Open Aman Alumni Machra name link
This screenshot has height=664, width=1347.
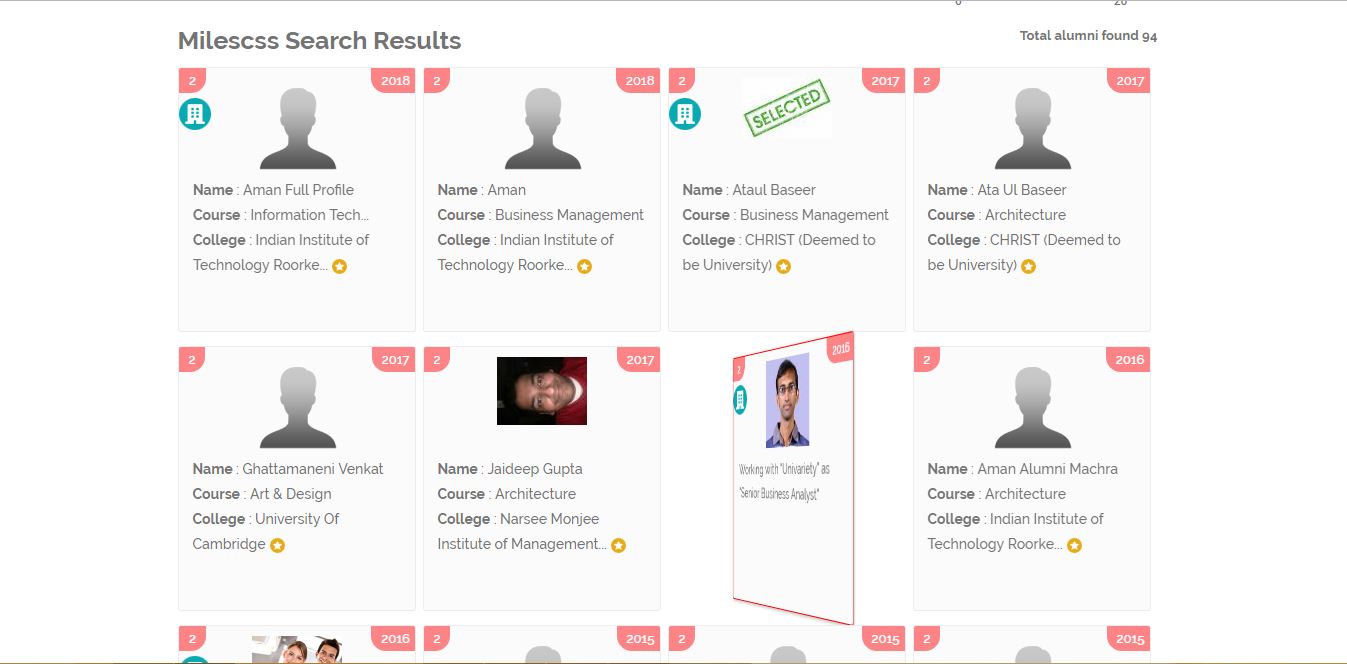1048,469
